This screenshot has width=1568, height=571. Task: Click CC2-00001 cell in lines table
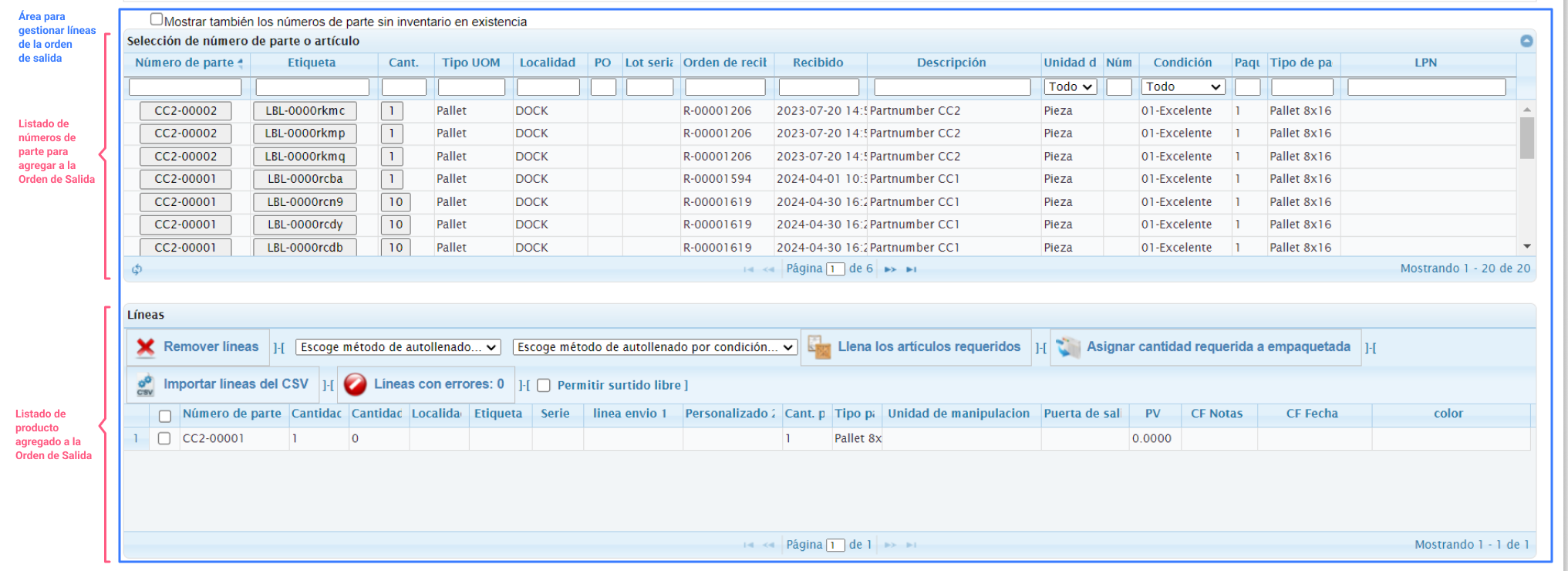(234, 438)
